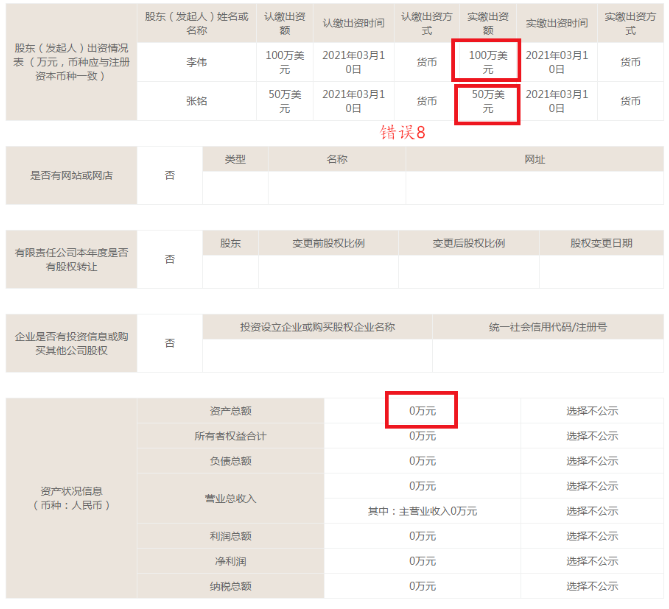Click the 0万元 value for 负债总额

pos(422,461)
